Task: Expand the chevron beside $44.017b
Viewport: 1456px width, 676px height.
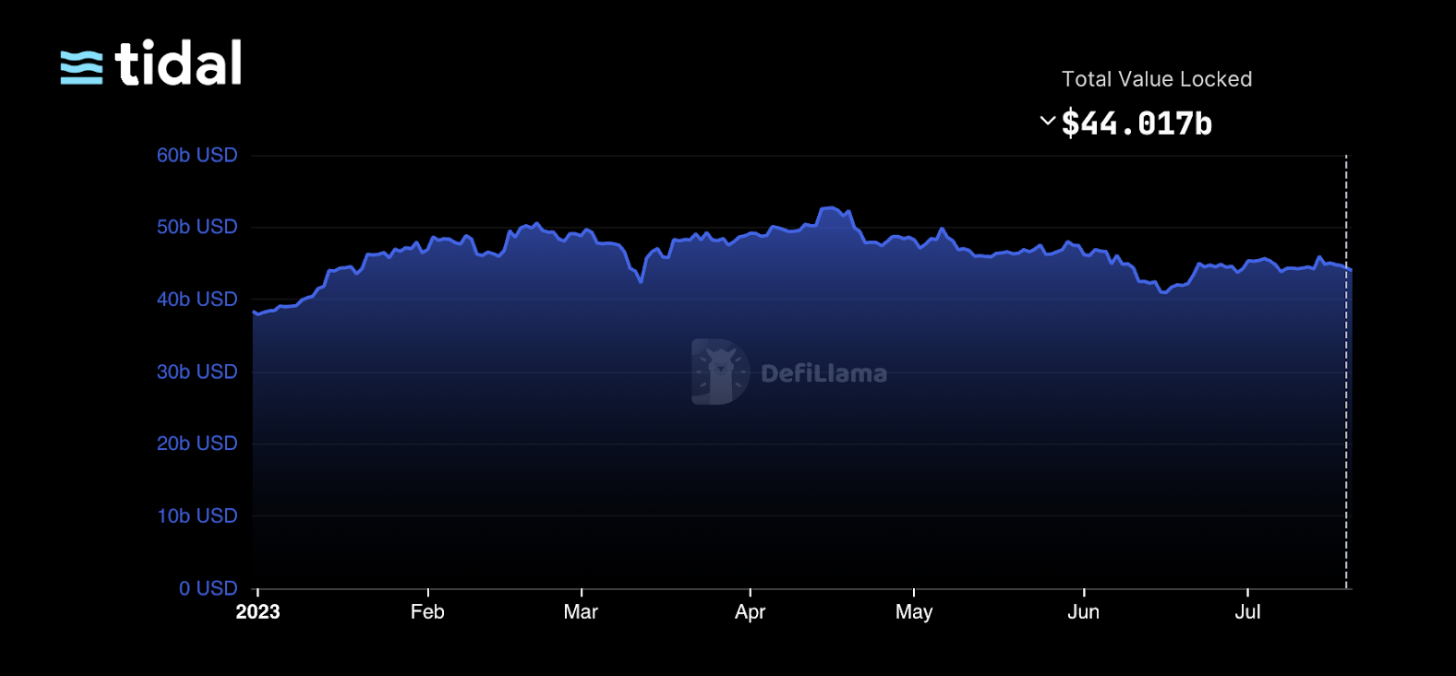Action: [x=1047, y=121]
